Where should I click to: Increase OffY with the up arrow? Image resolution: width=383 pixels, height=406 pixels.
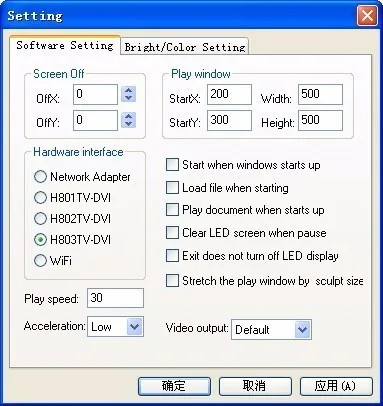(x=128, y=116)
